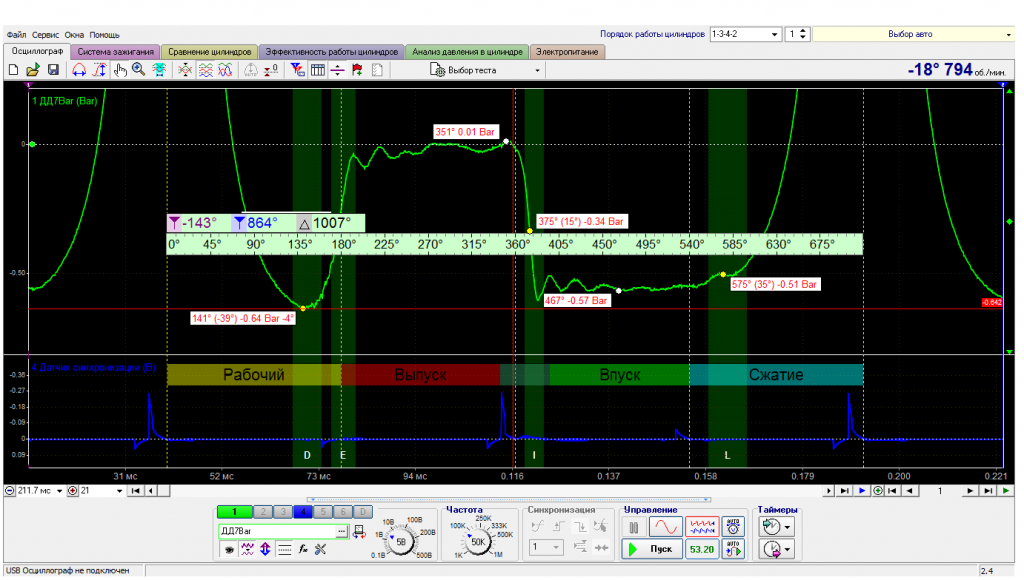This screenshot has height=580, width=1024.
Task: Switch to Эффективность работы цилиндров tab
Action: tap(332, 52)
